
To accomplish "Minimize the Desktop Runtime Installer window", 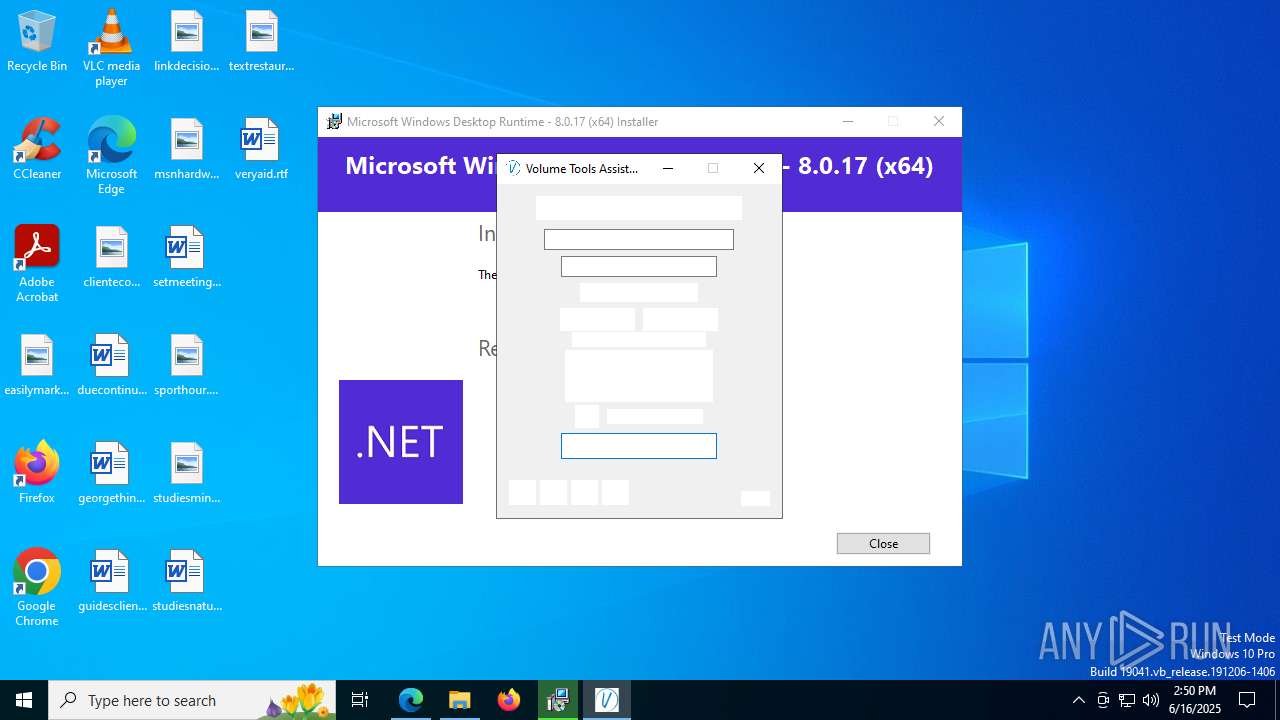I will [x=848, y=122].
